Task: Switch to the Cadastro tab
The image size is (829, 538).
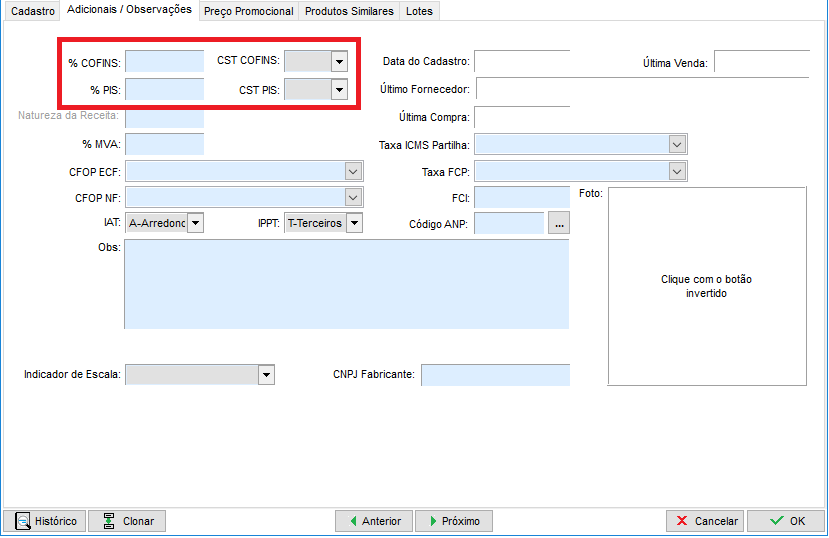Action: [x=32, y=11]
